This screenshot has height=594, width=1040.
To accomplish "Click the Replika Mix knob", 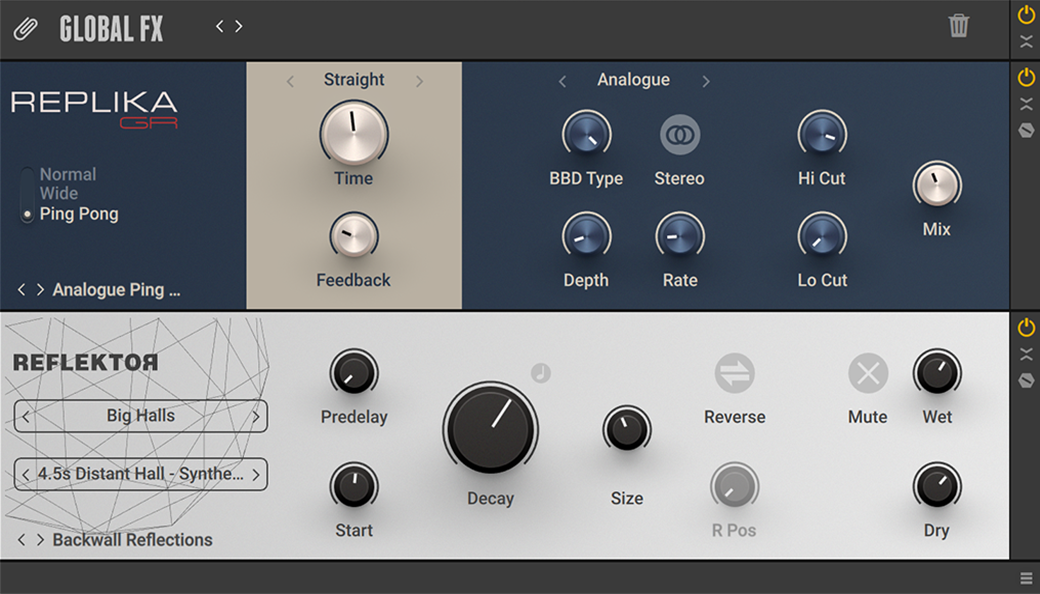I will pyautogui.click(x=937, y=184).
